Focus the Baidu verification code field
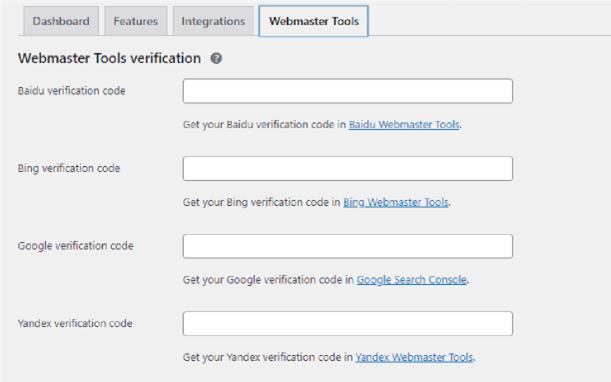This screenshot has height=382, width=611. [348, 91]
